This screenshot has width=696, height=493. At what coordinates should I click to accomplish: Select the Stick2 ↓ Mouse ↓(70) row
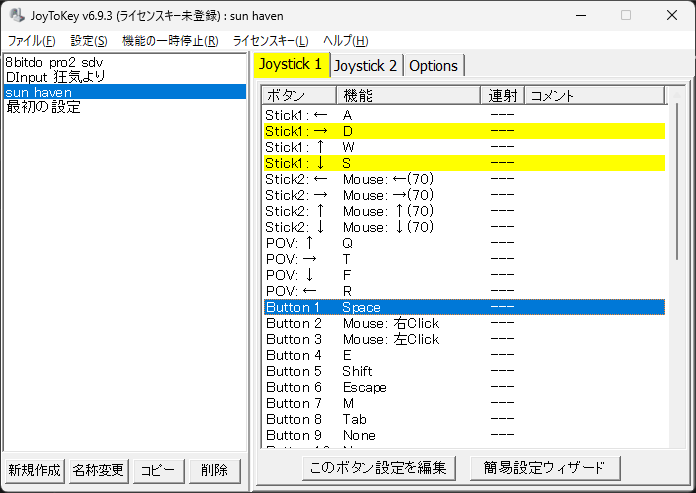464,227
